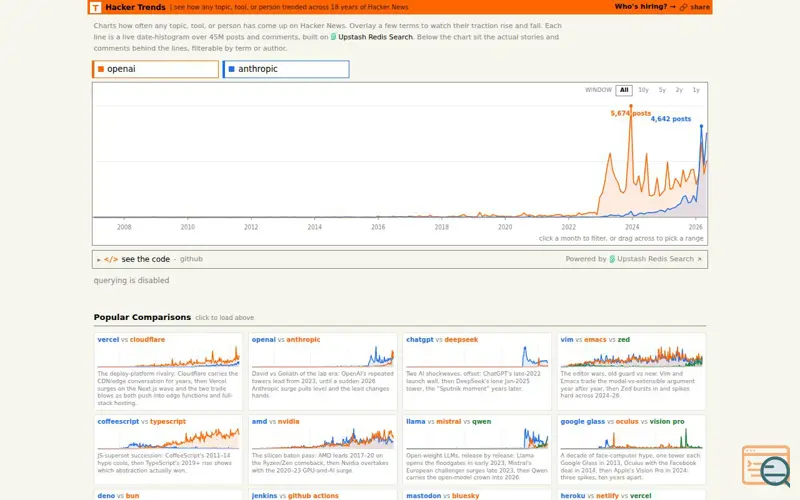Click the orange openai color swatch
The height and width of the screenshot is (500, 800).
coord(101,69)
